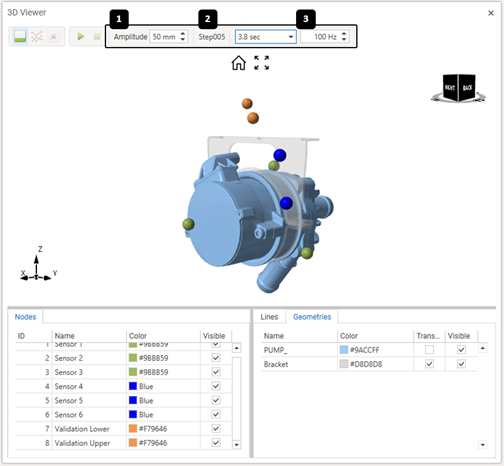Click Validation Upper orange color swatch
Image resolution: width=504 pixels, height=466 pixels.
click(x=133, y=443)
